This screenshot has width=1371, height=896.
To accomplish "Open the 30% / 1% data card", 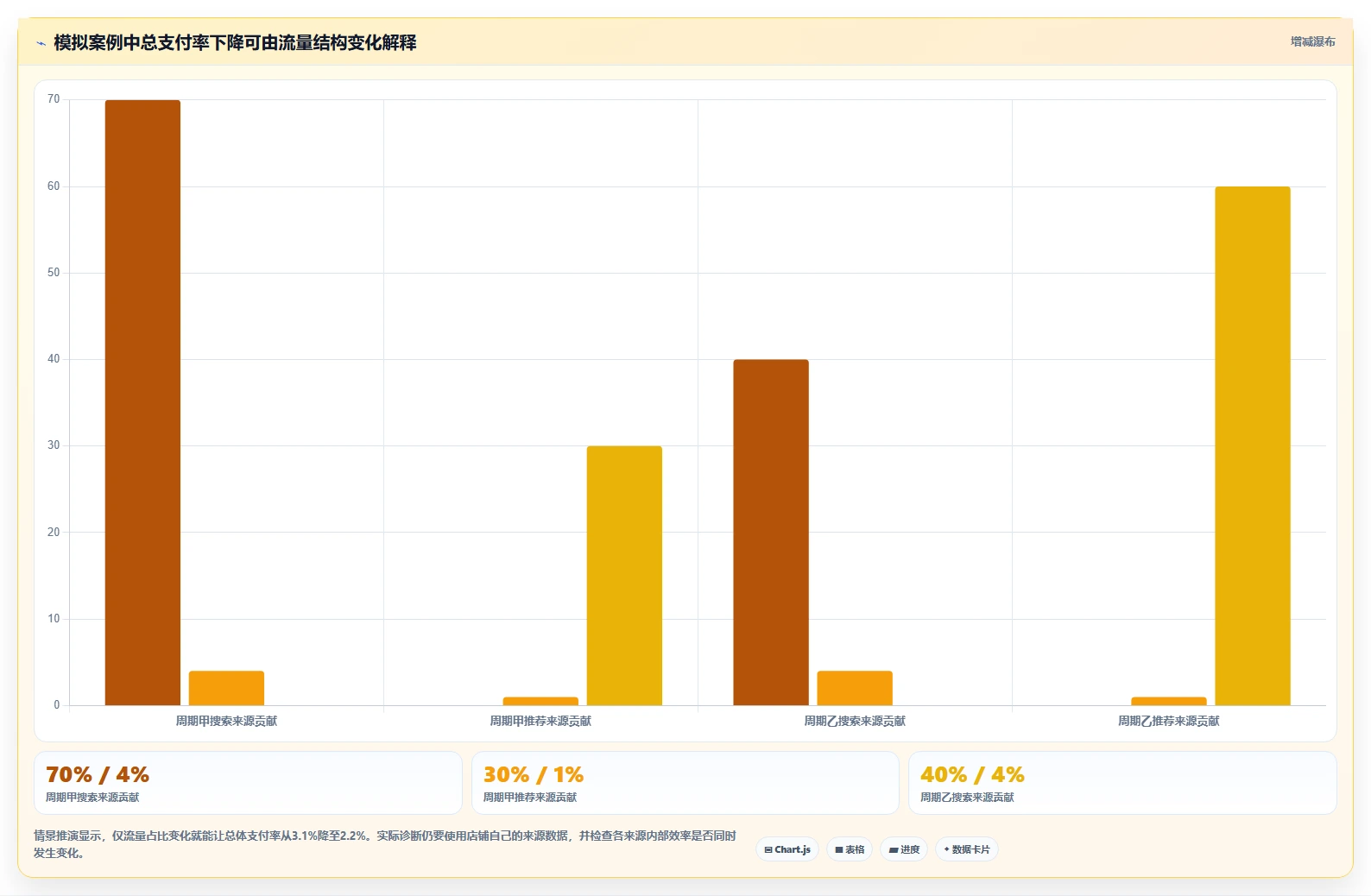I will [685, 783].
